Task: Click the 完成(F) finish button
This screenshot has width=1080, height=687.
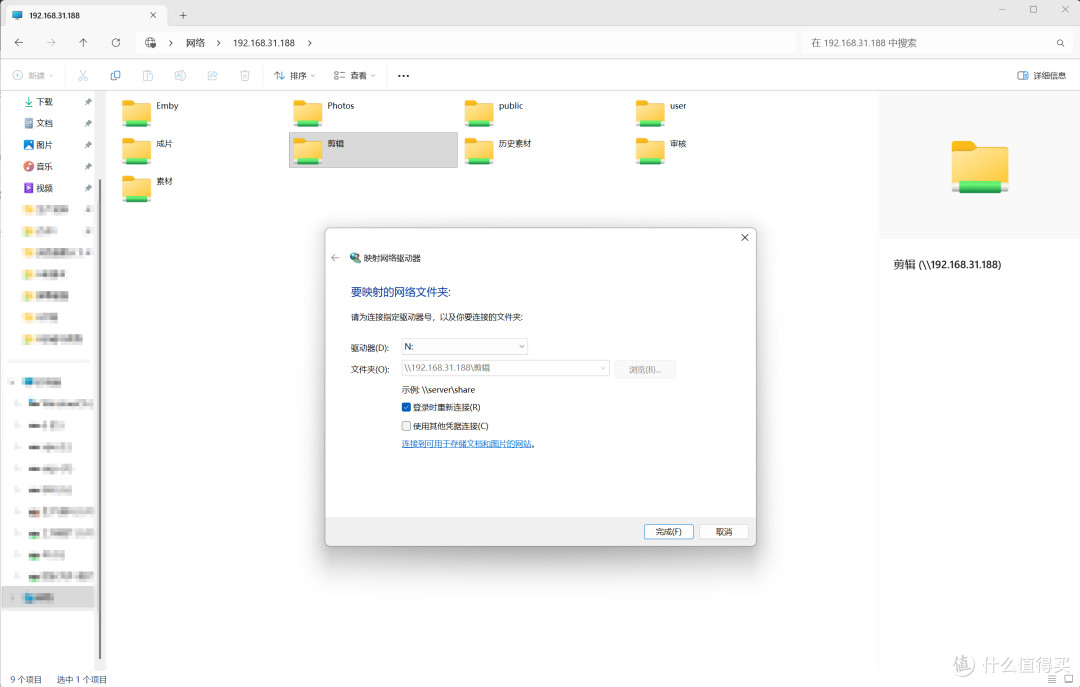Action: click(x=669, y=532)
